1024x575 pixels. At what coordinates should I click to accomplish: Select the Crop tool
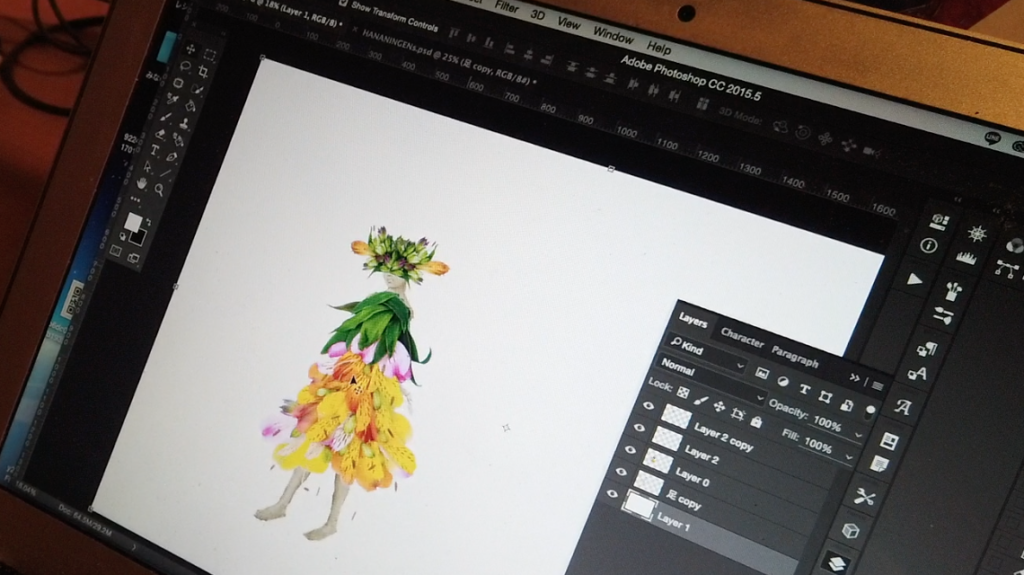204,72
